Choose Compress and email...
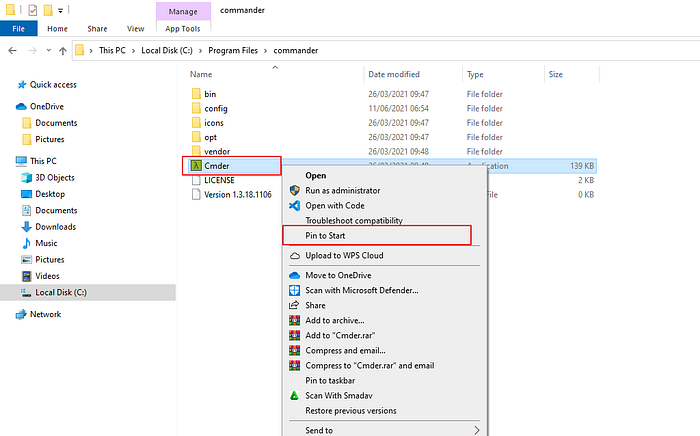This screenshot has width=700, height=436. [x=346, y=351]
